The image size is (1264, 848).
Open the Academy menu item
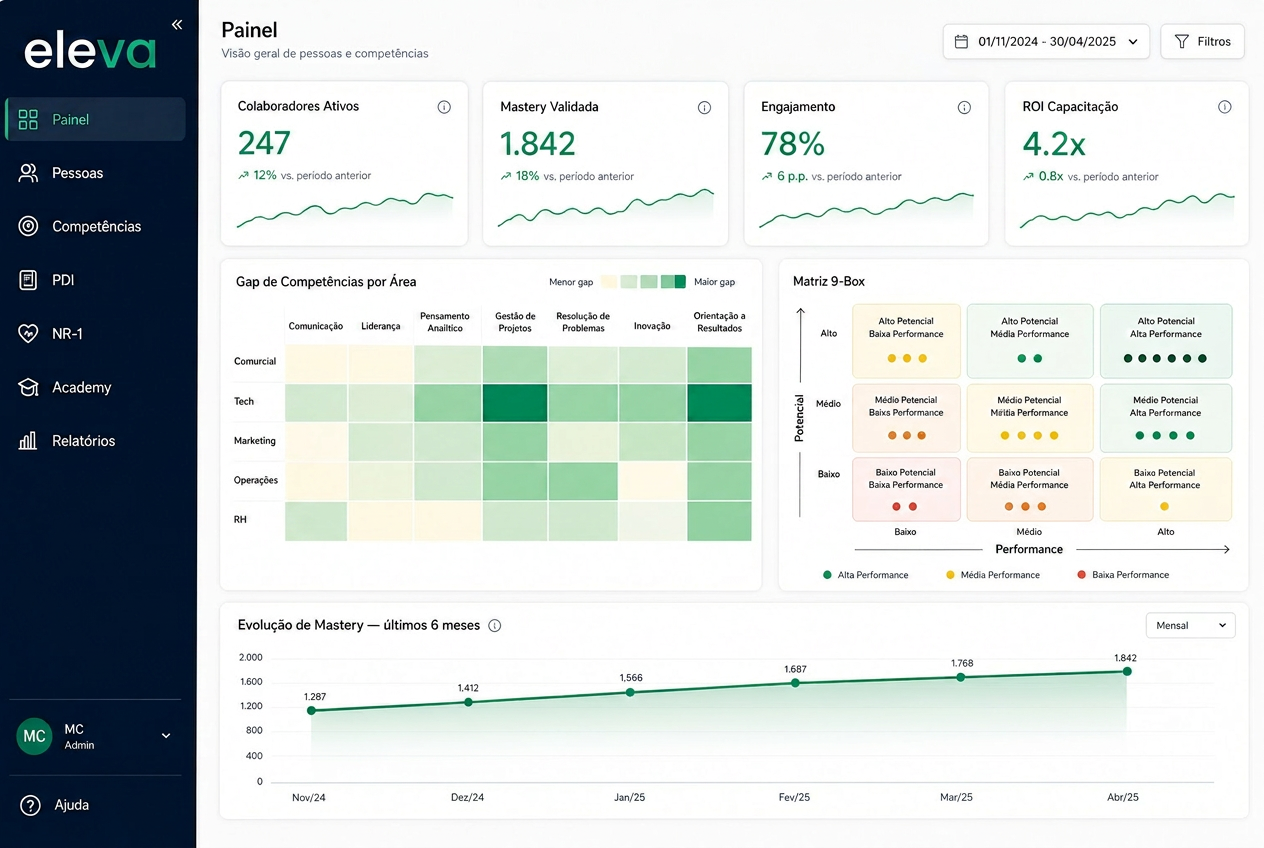[x=95, y=387]
